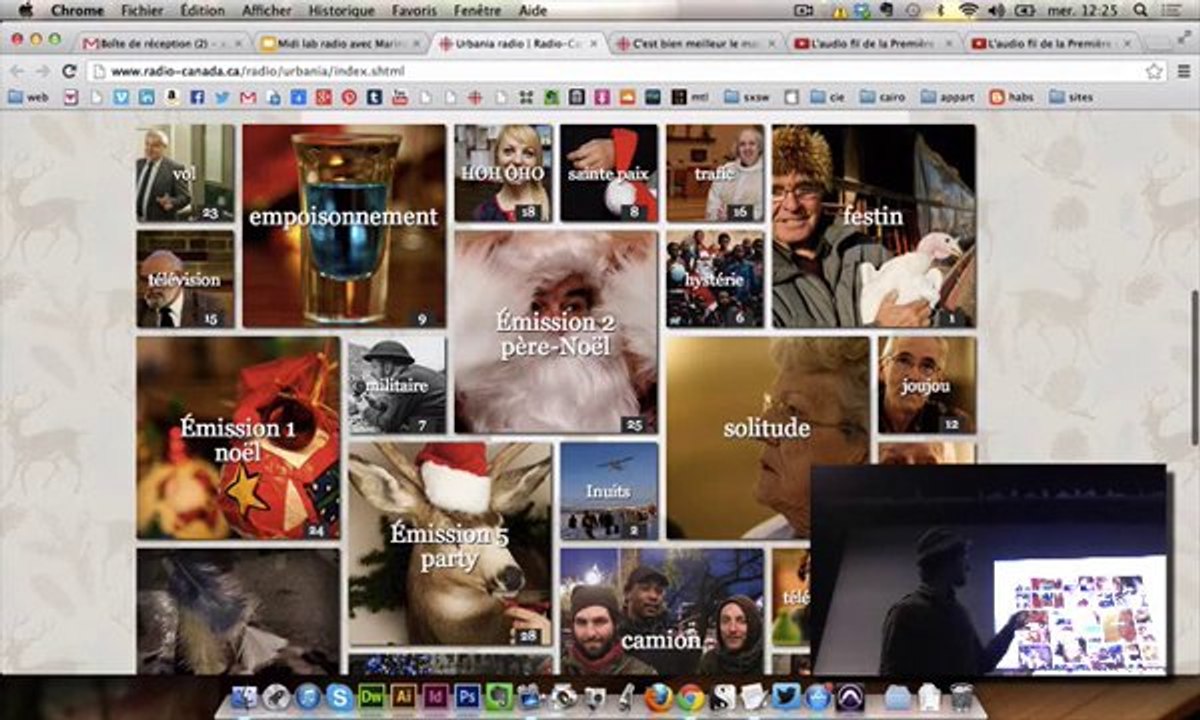1200x720 pixels.
Task: Open the HOH OHO tile
Action: tap(503, 173)
